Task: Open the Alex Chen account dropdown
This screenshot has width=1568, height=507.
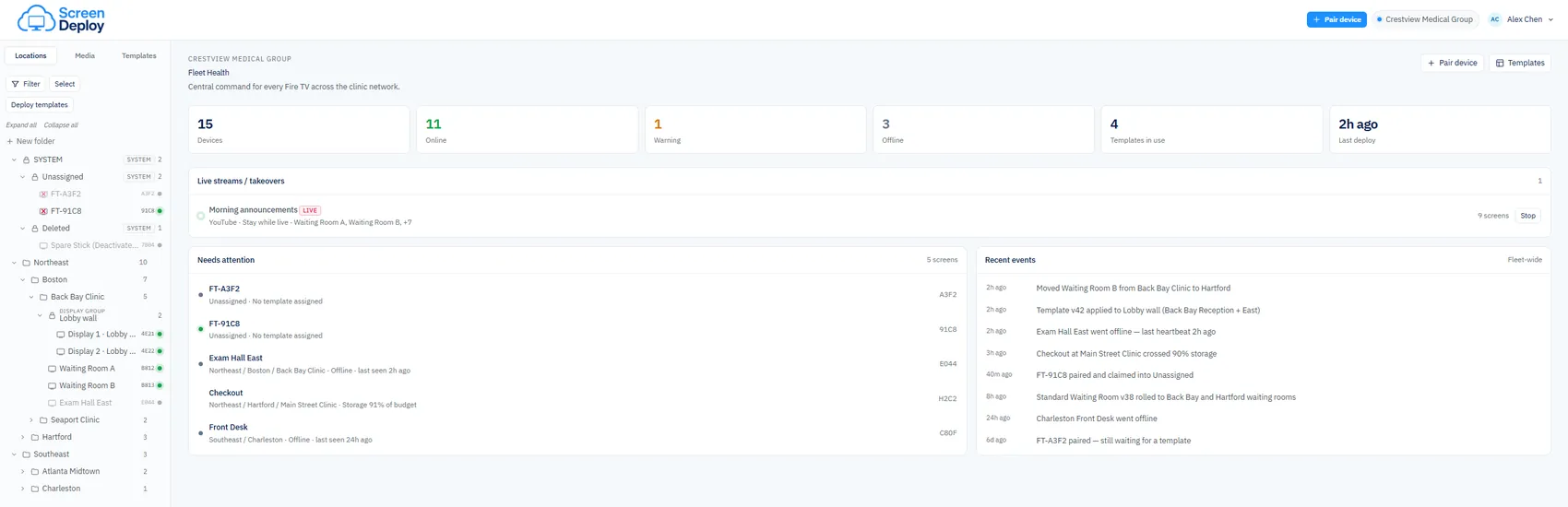Action: point(1522,19)
